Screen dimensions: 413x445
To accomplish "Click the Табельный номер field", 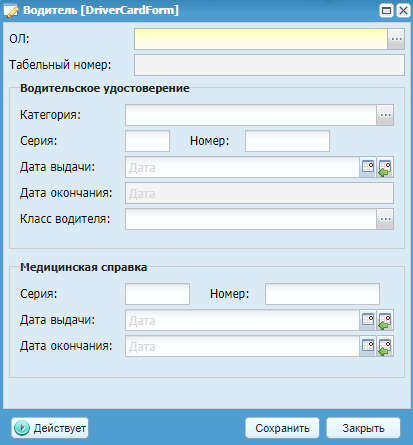I will (269, 65).
